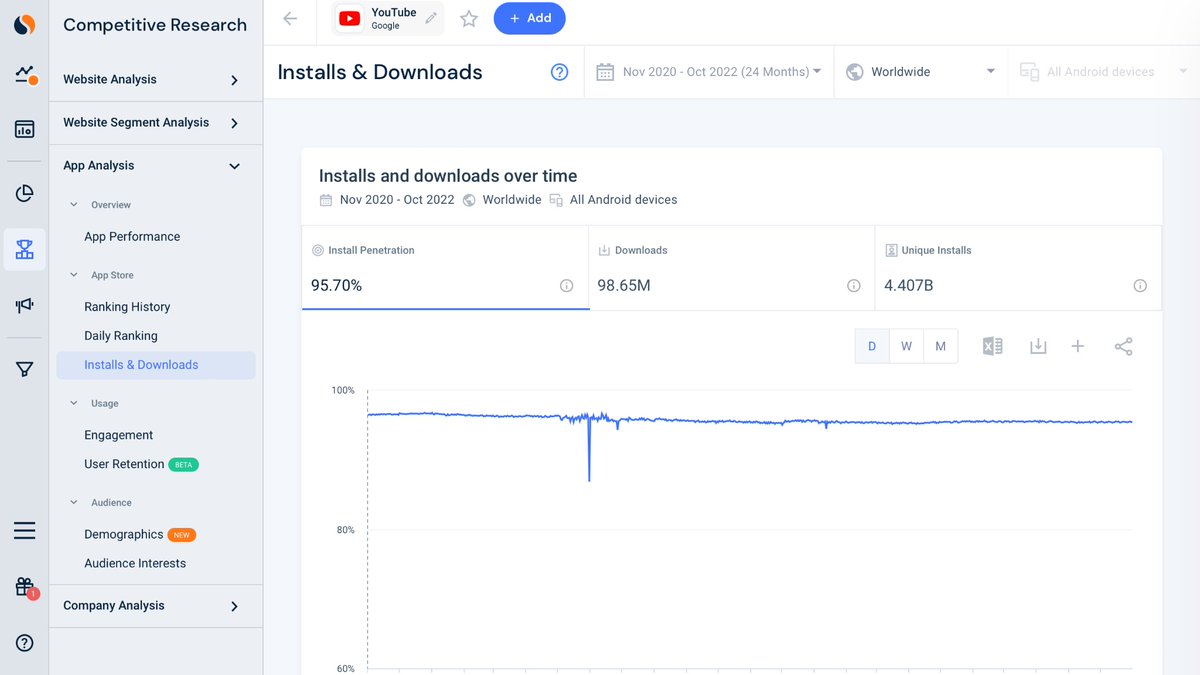Edit YouTube app with pencil icon
Image resolution: width=1200 pixels, height=675 pixels.
(x=431, y=18)
